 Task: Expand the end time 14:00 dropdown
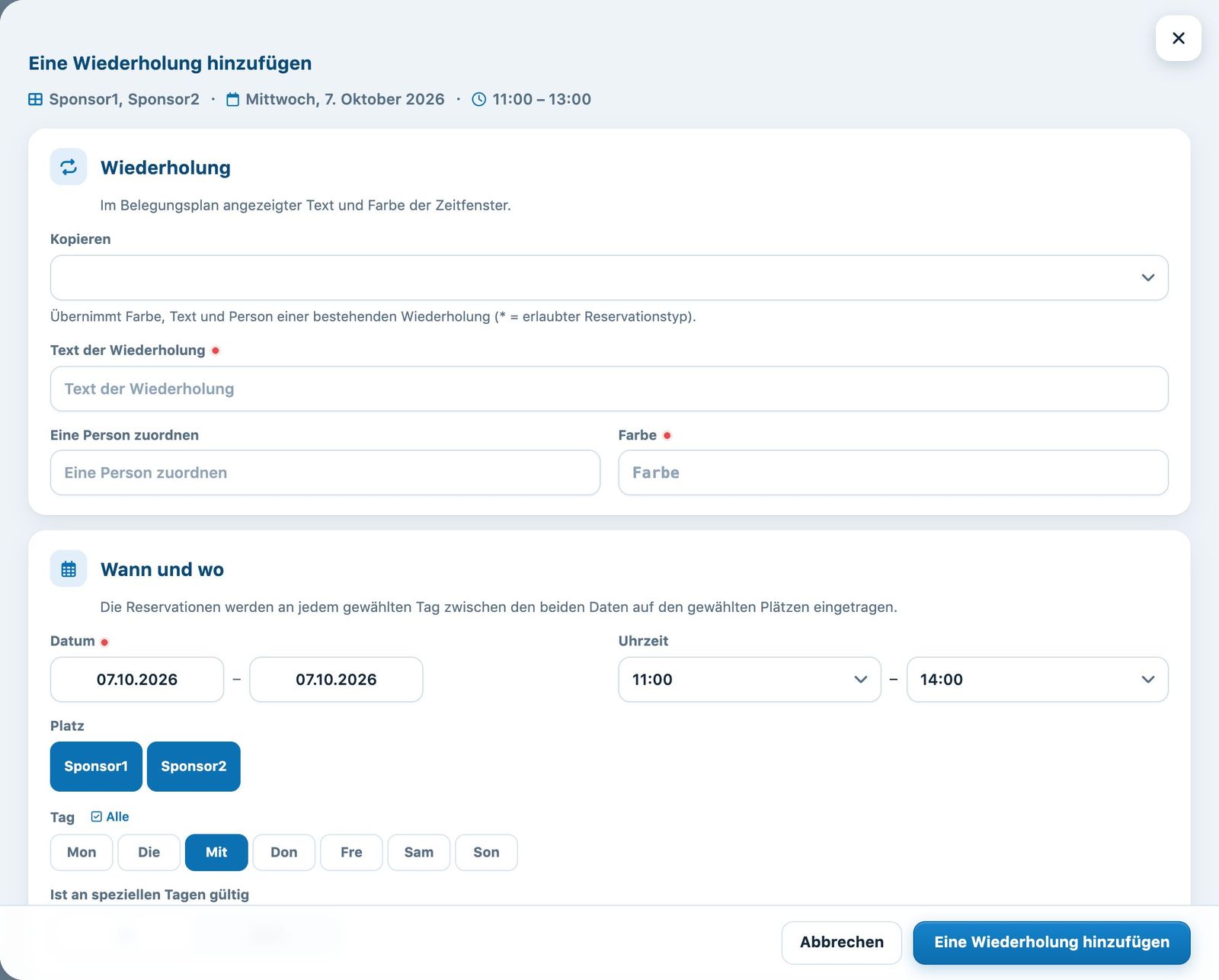(1037, 680)
